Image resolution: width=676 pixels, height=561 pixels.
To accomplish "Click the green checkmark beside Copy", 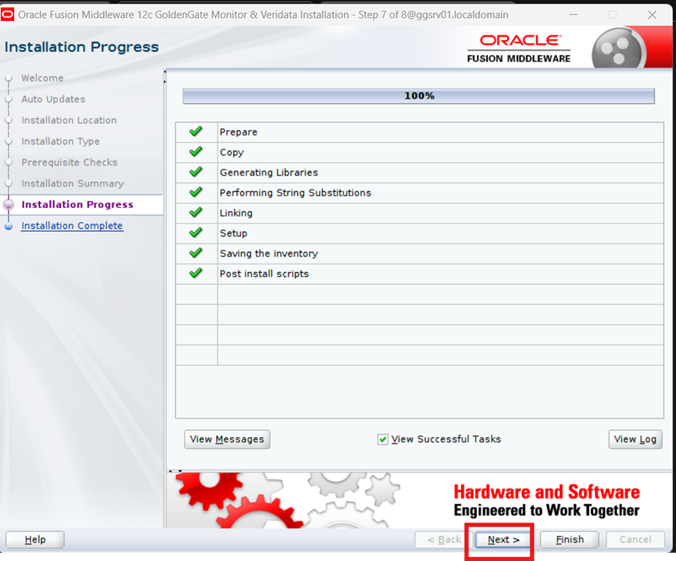I will tap(196, 152).
